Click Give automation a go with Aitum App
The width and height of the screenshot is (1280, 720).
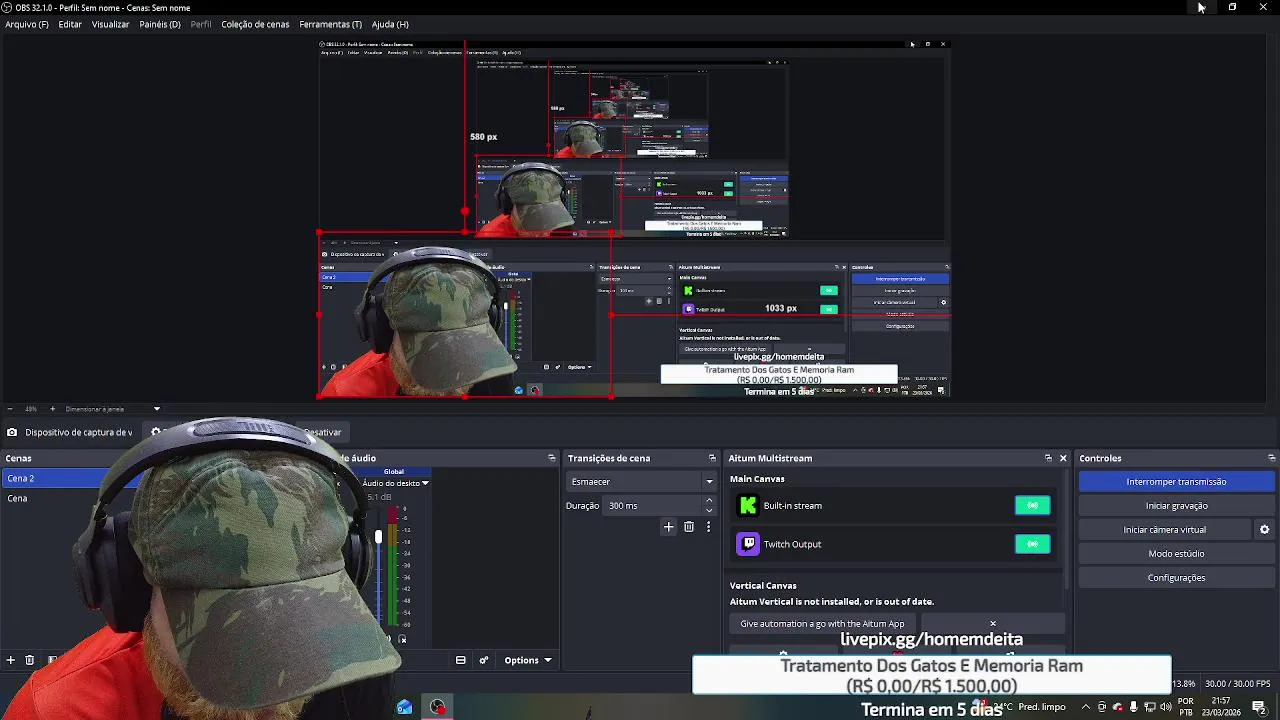coord(822,624)
